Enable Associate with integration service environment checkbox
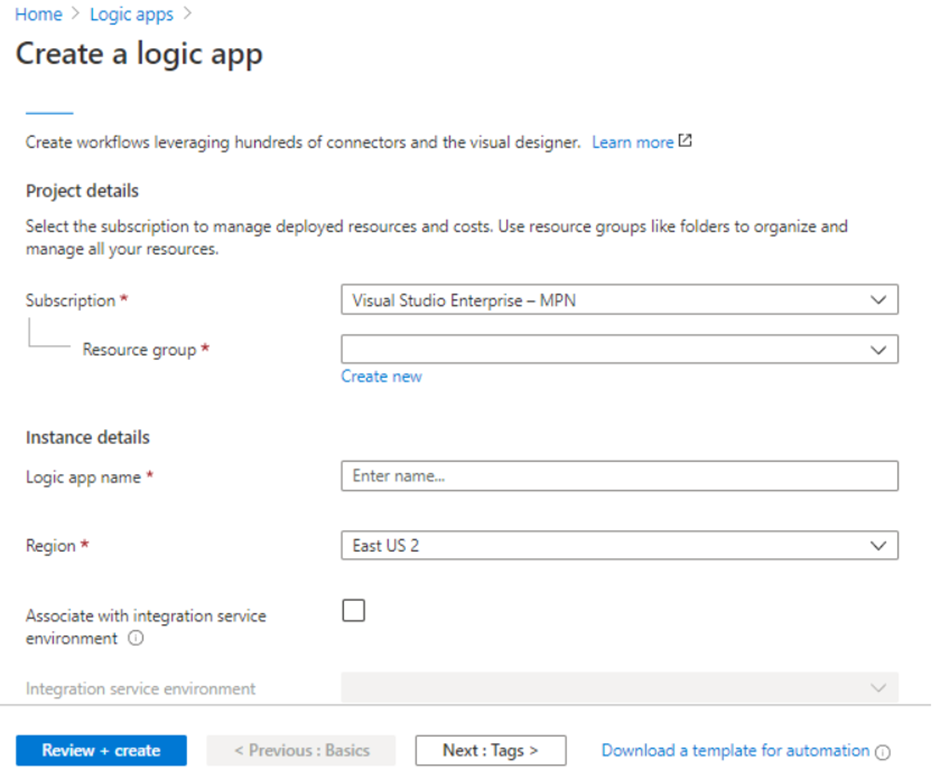The height and width of the screenshot is (769, 940). pos(354,611)
